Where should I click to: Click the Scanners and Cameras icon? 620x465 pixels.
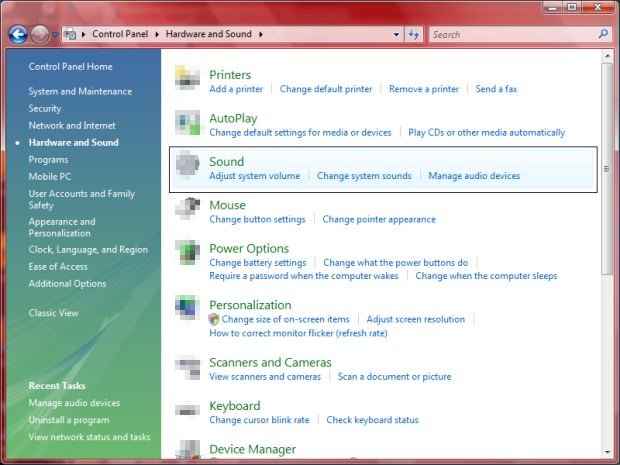pos(187,368)
